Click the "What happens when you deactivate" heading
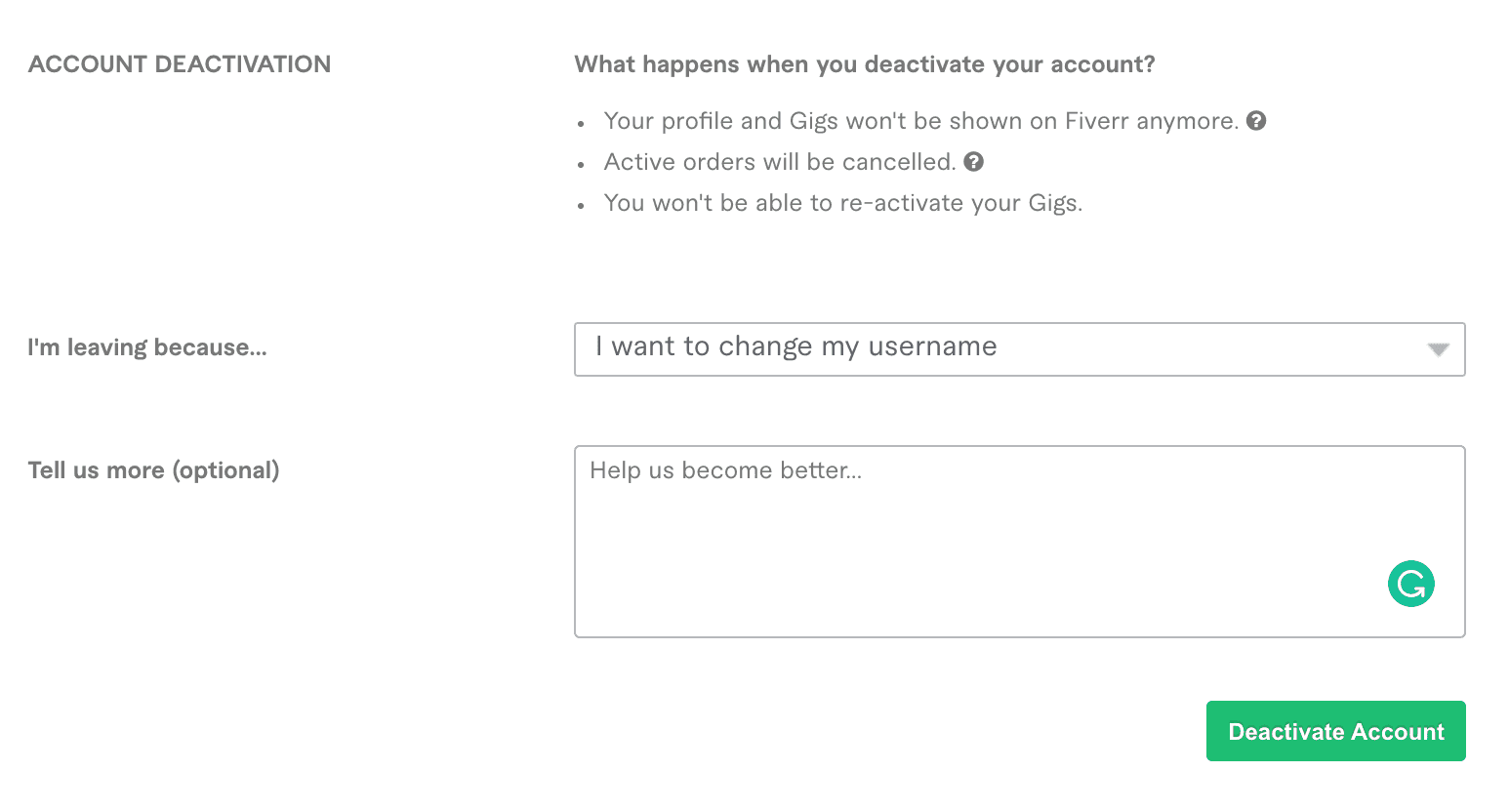This screenshot has height=812, width=1509. pyautogui.click(x=864, y=64)
